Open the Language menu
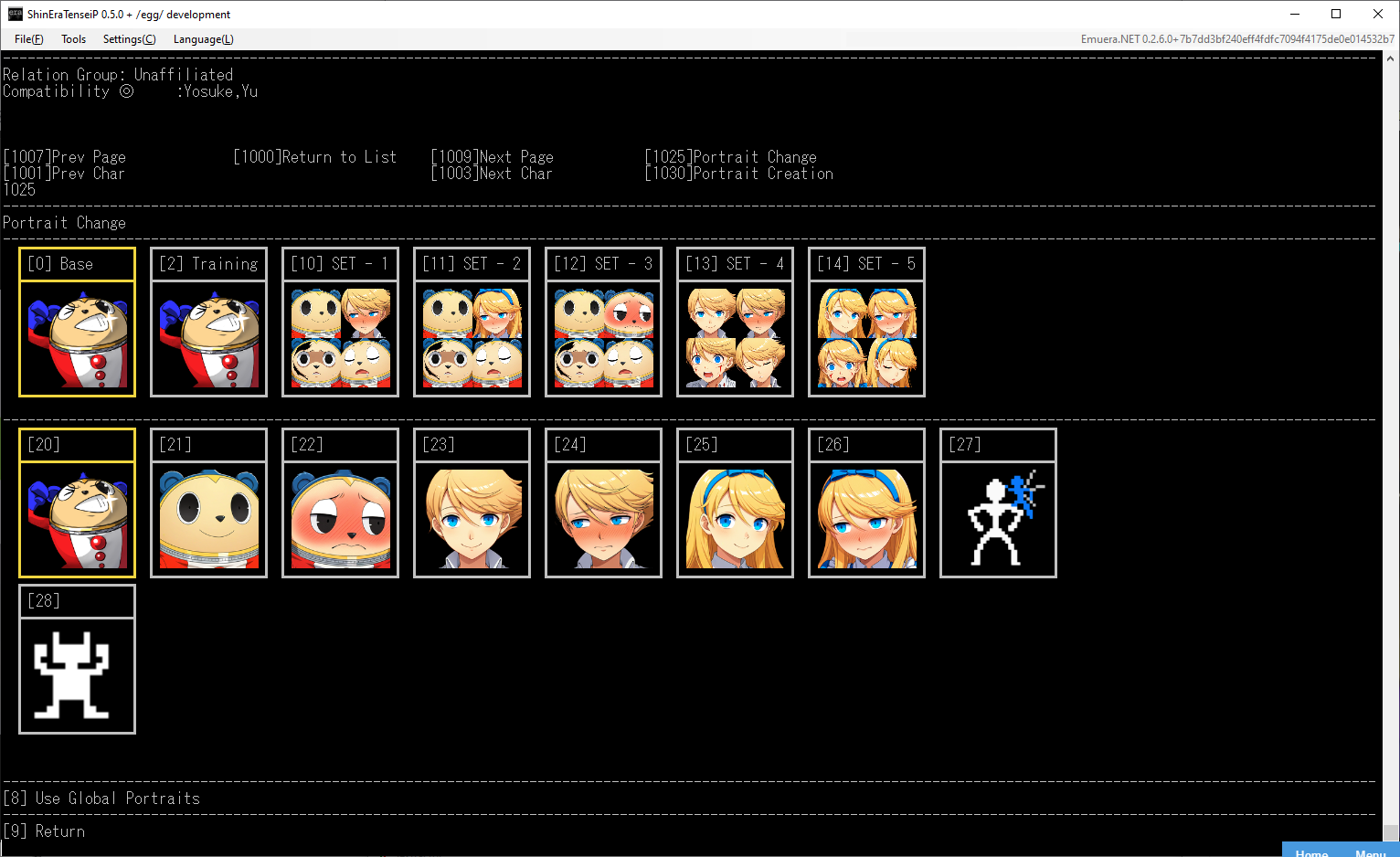 coord(203,39)
